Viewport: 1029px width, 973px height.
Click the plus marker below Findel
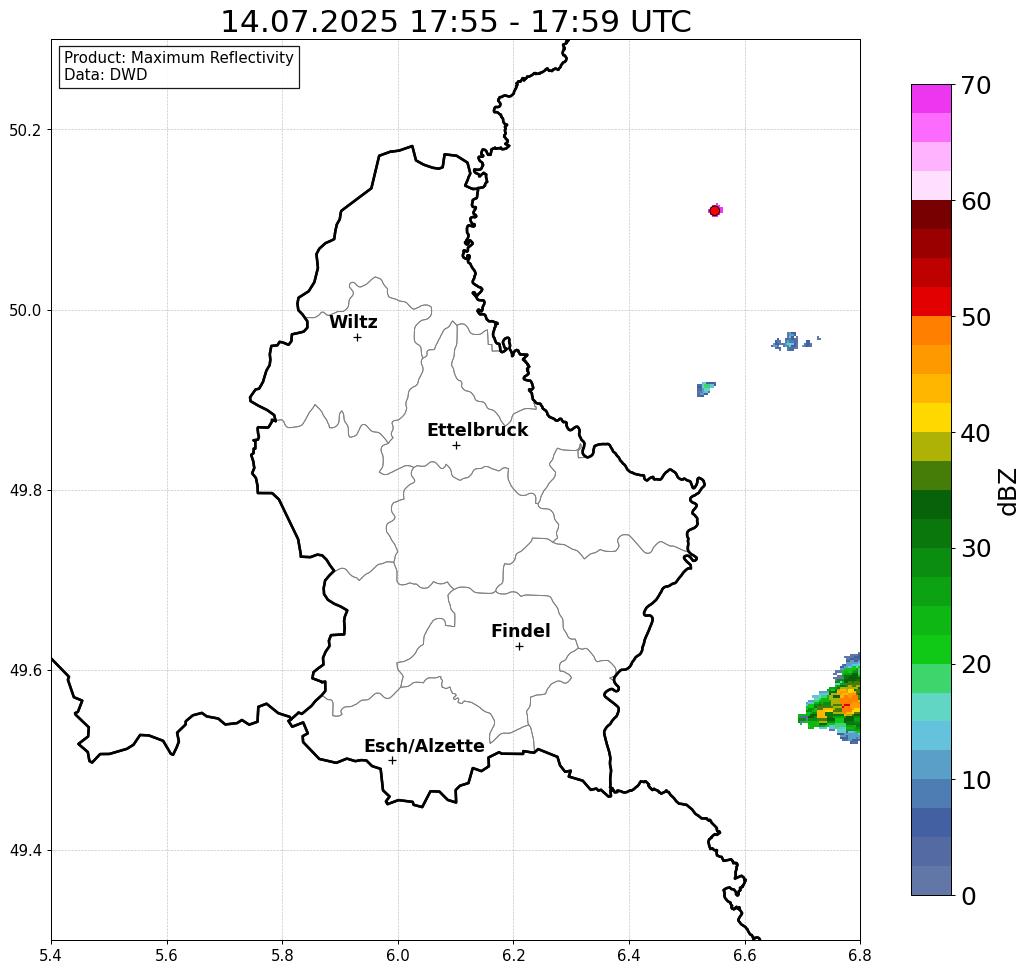(519, 647)
